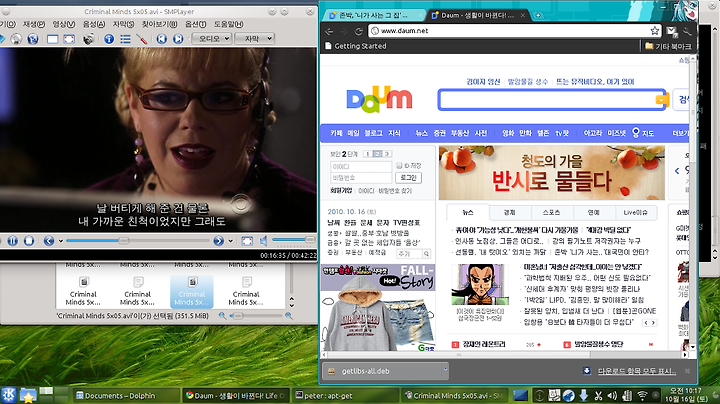Take a screenshot with the camera icon
Screen dimensions: 720x404
(x=88, y=39)
